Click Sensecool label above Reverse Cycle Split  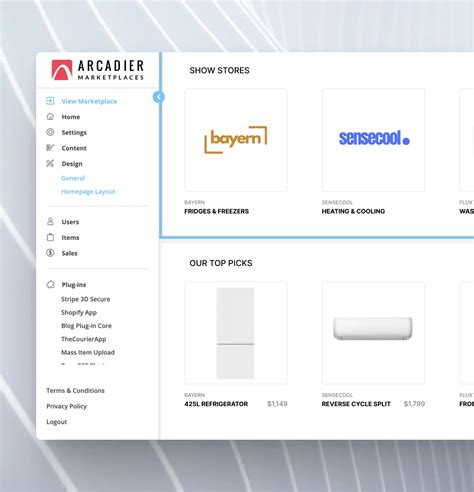tap(337, 395)
